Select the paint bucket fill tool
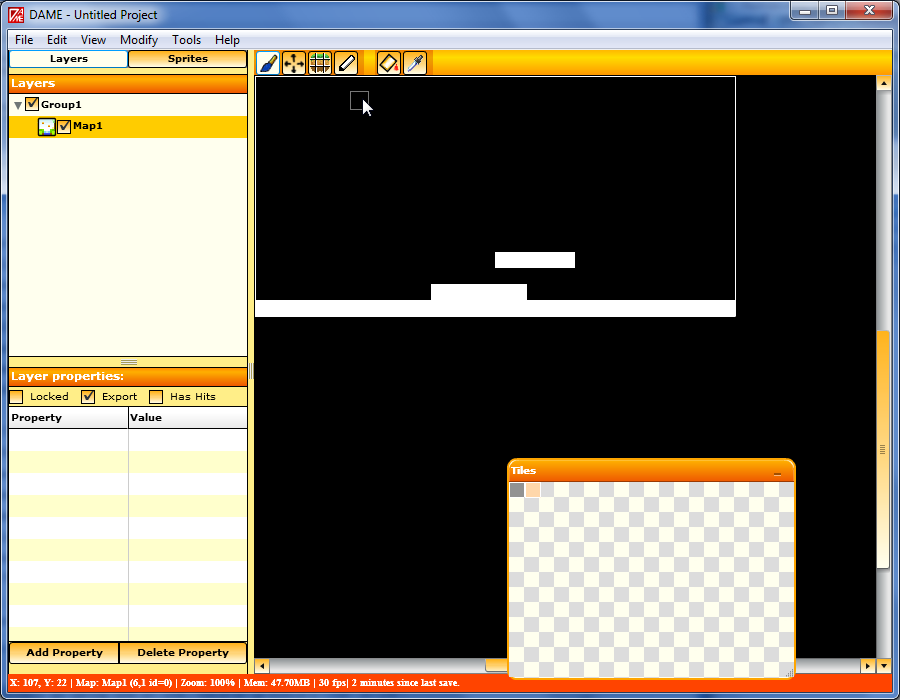Screen dimensions: 900x700 389,63
